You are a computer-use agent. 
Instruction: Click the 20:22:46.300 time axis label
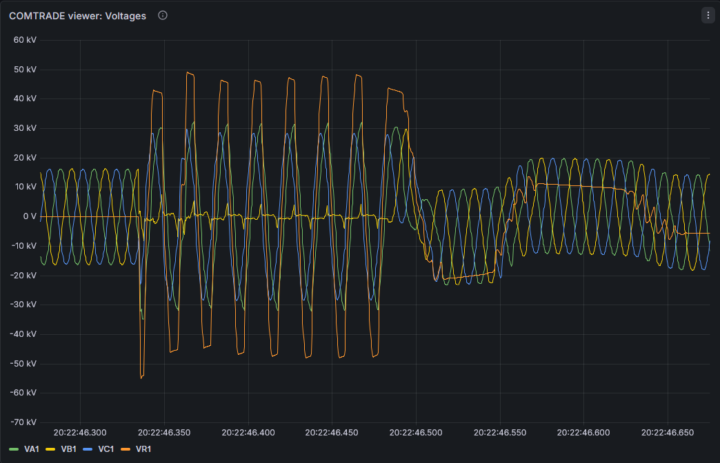(80, 432)
